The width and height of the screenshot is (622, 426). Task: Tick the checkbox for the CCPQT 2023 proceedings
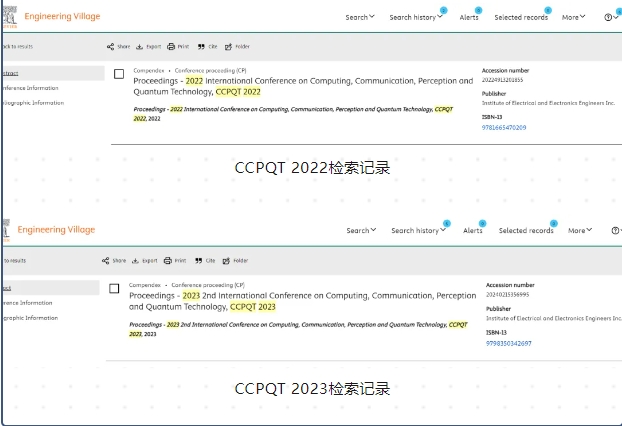(114, 288)
